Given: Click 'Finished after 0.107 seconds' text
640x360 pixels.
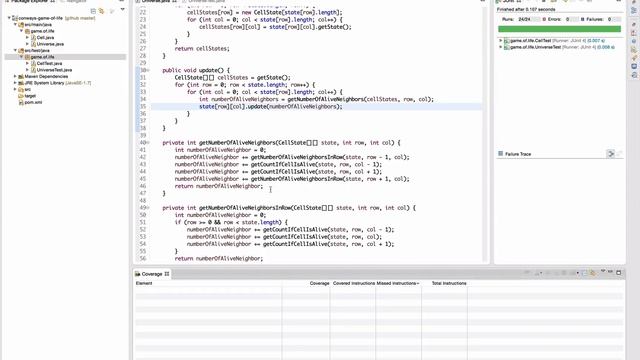Looking at the screenshot, I should click(x=526, y=9).
